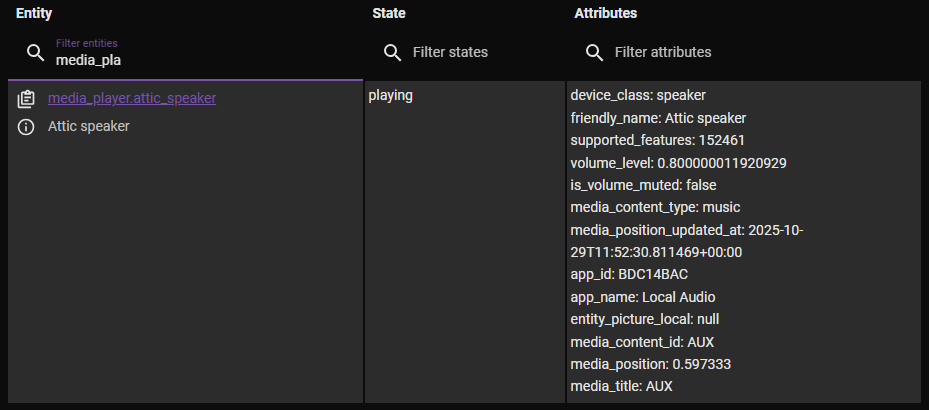The height and width of the screenshot is (410, 929).
Task: Click the search icon beside Filter entities
Action: click(x=35, y=52)
